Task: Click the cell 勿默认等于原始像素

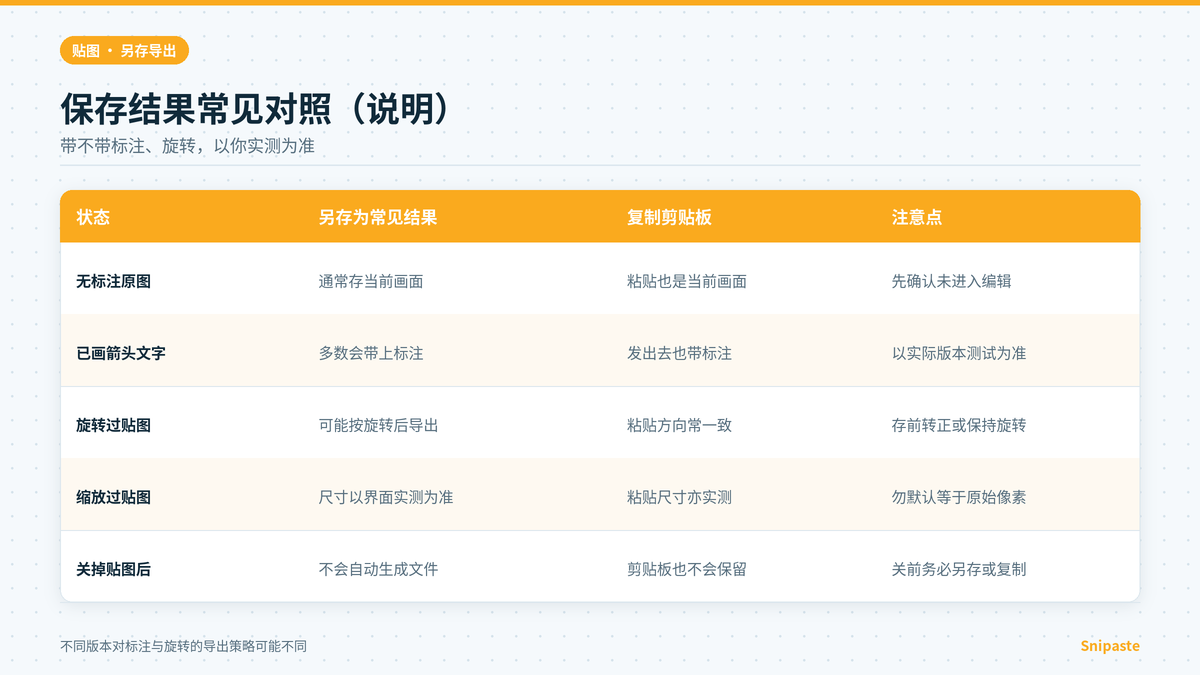Action: point(959,497)
